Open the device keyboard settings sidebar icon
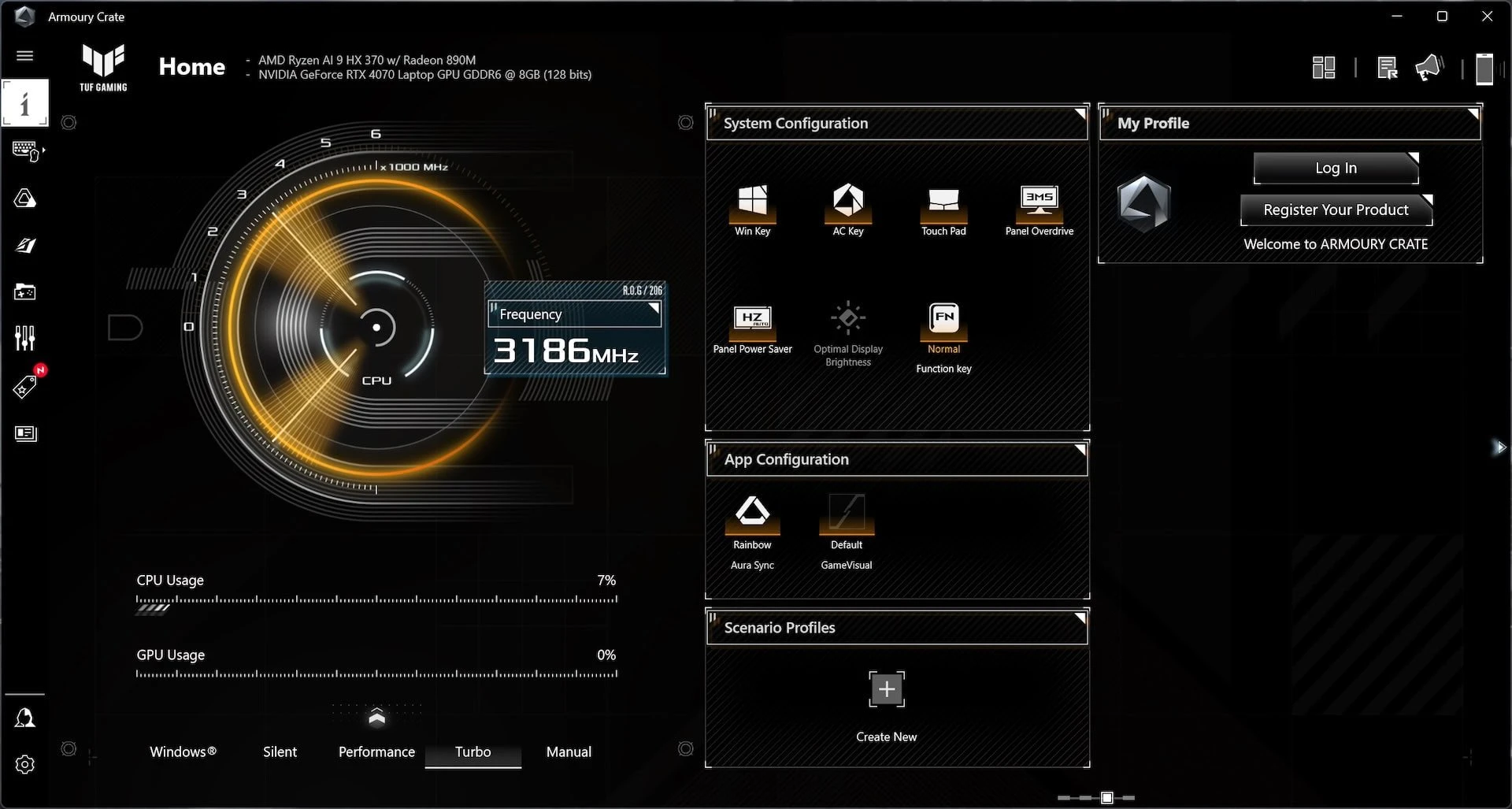Screen dimensions: 1512x809 pyautogui.click(x=25, y=150)
